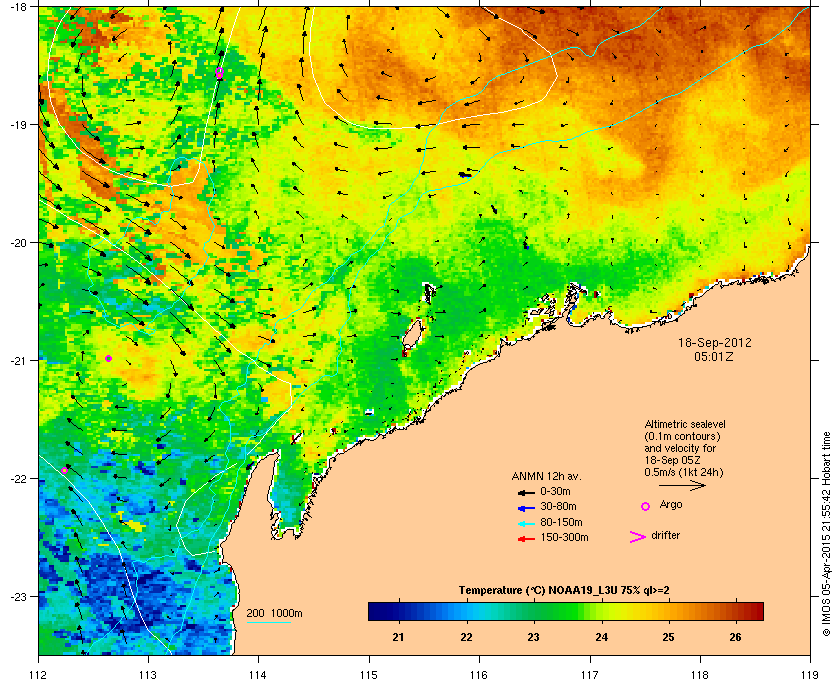Image resolution: width=840 pixels, height=680 pixels.
Task: Click the '(0.1m contours)' text
Action: pyautogui.click(x=682, y=436)
